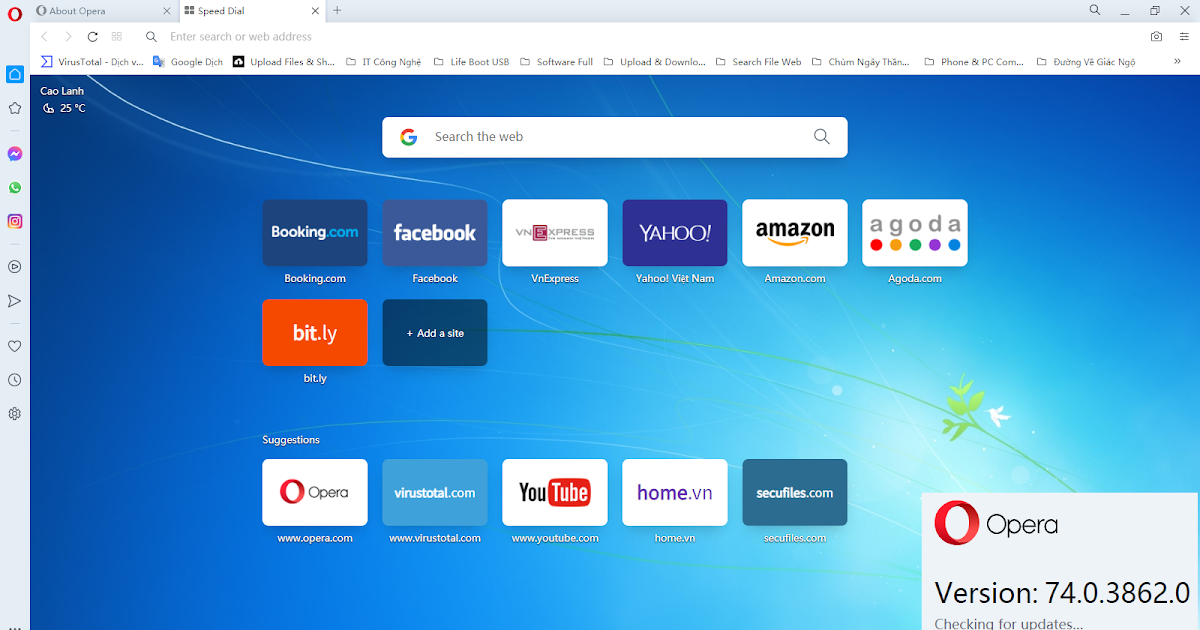
Task: Open the Opera main menu icon
Action: point(14,14)
